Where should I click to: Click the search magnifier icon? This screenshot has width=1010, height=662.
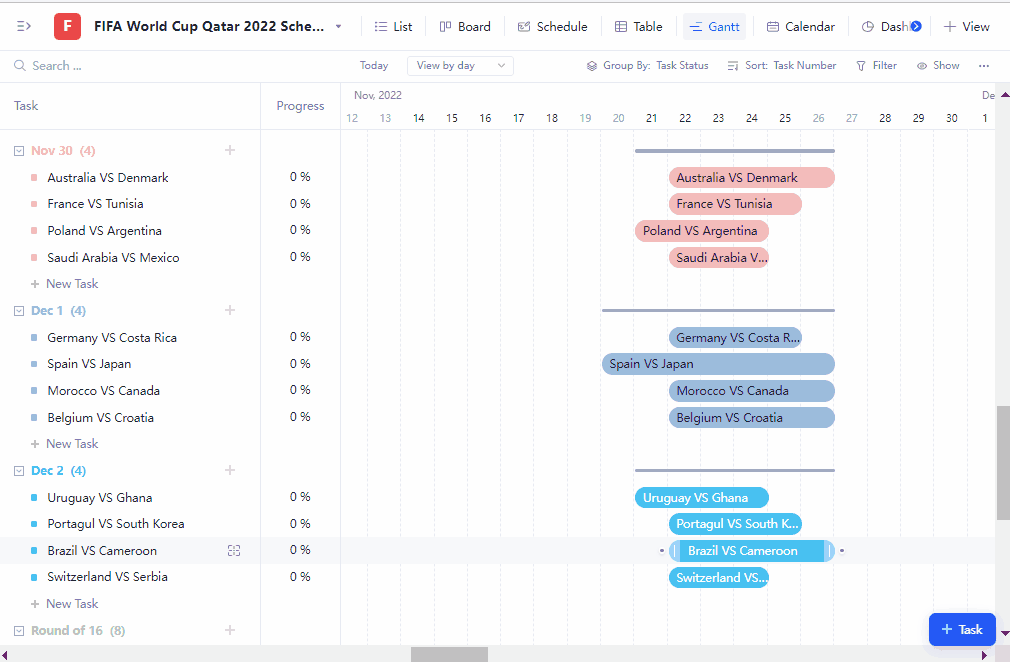20,65
